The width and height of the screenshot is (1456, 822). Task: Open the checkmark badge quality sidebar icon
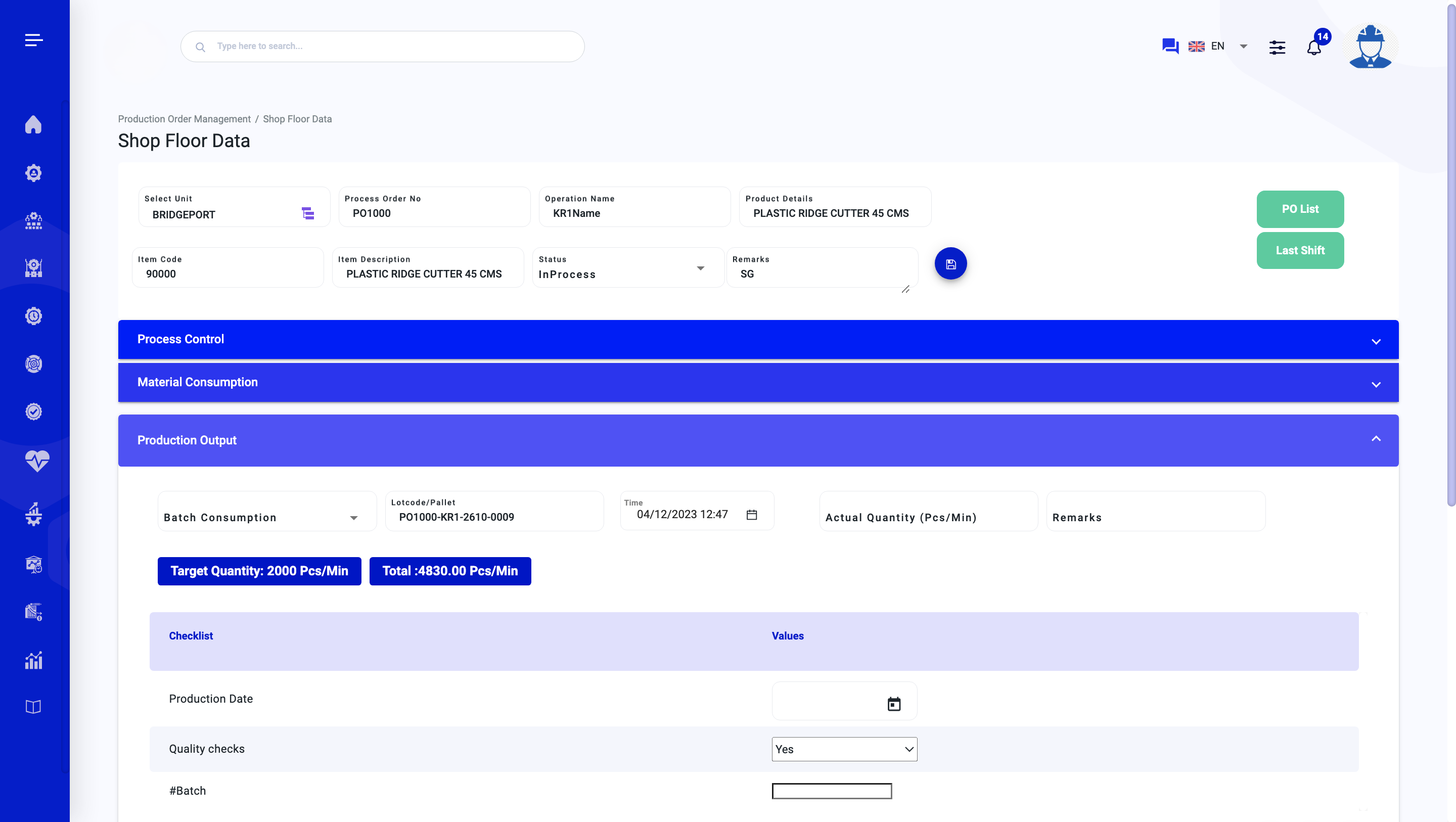point(33,412)
